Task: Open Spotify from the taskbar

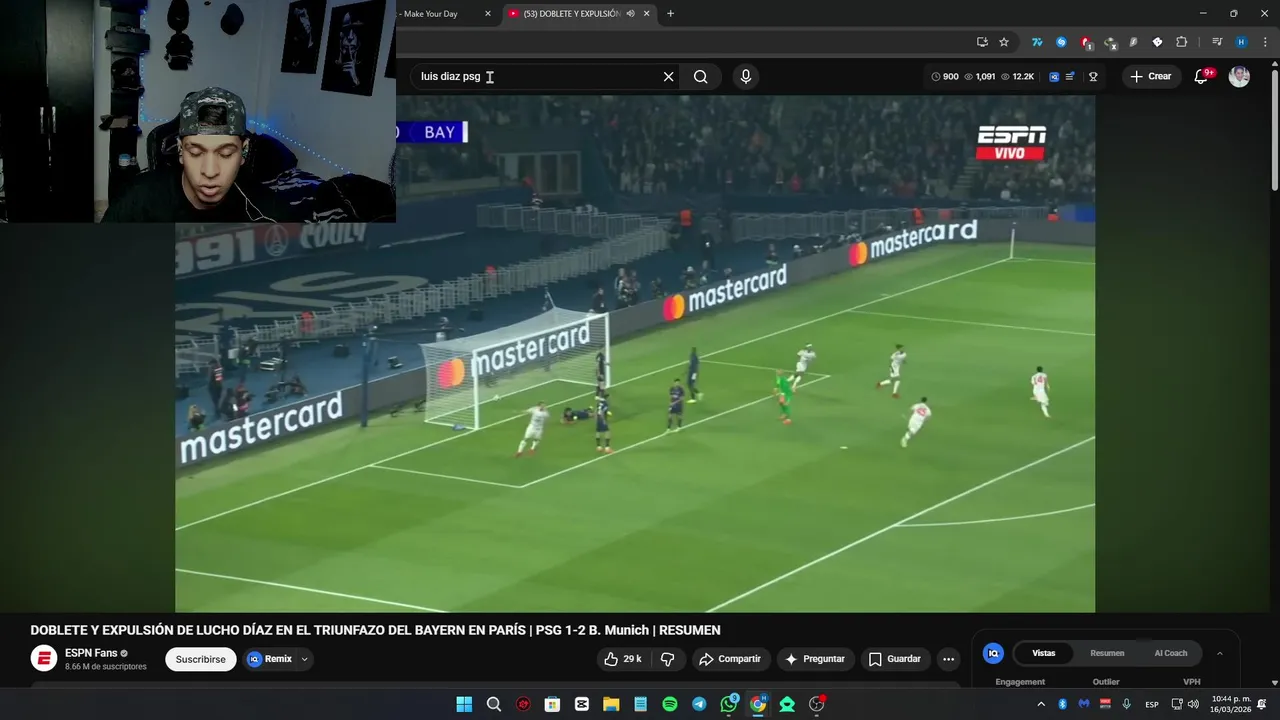Action: tap(670, 704)
